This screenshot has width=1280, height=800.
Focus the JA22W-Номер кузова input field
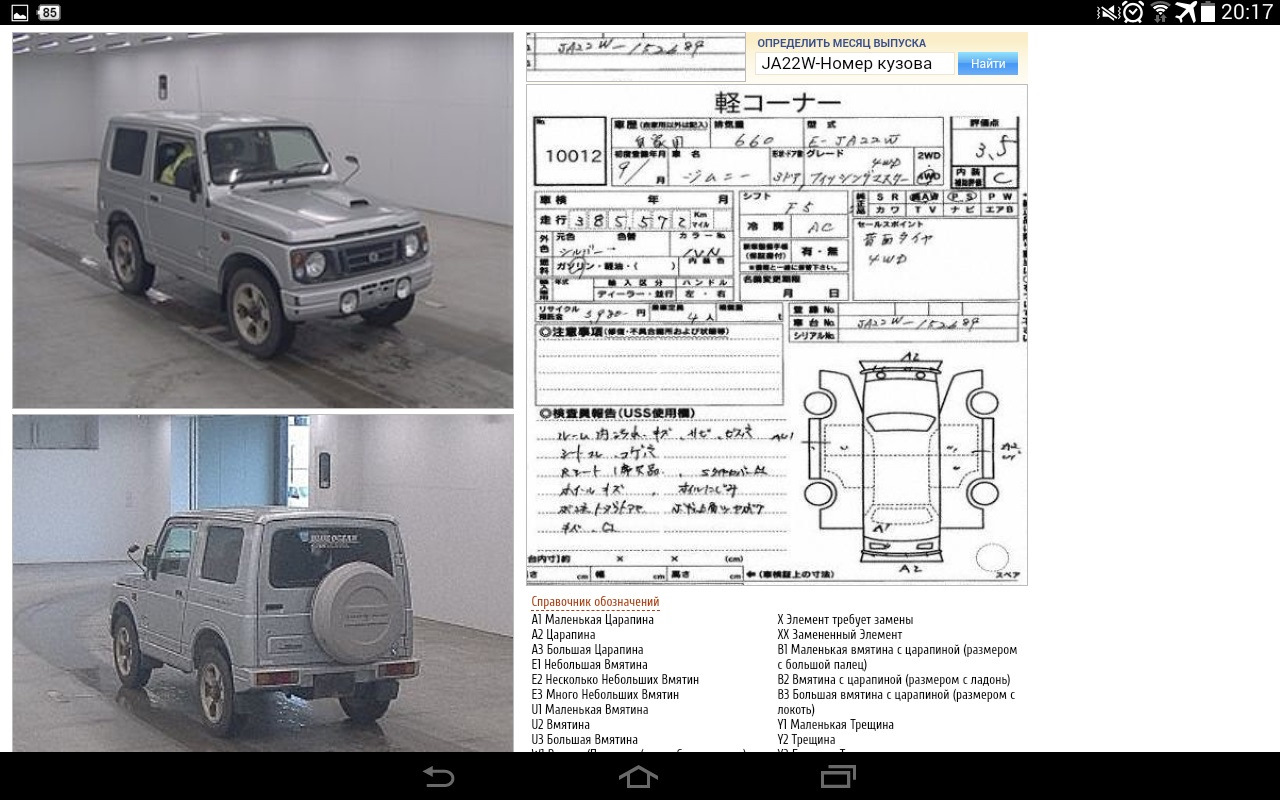tap(854, 63)
